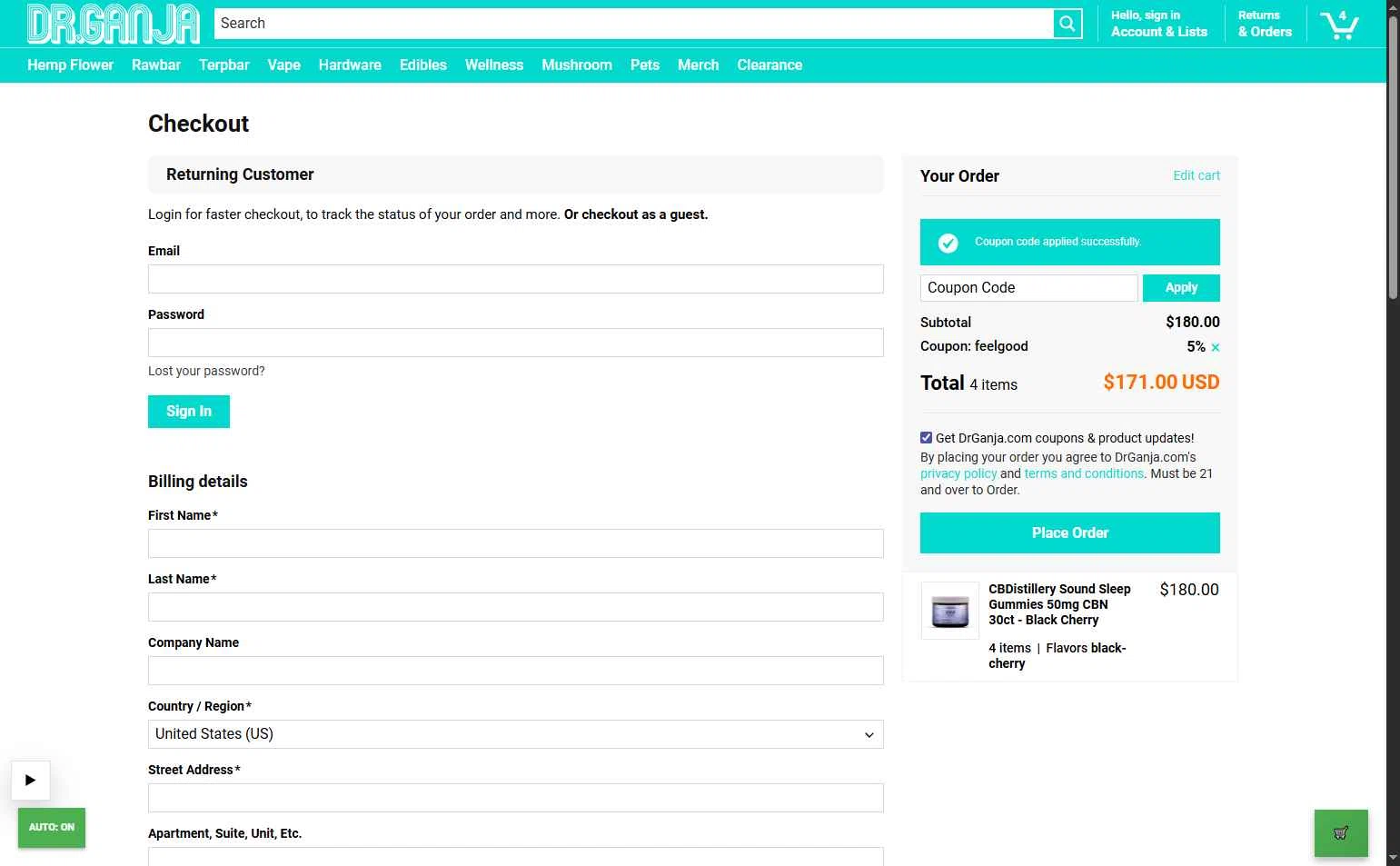Click the First Name field
Viewport: 1400px width, 866px height.
click(x=516, y=543)
